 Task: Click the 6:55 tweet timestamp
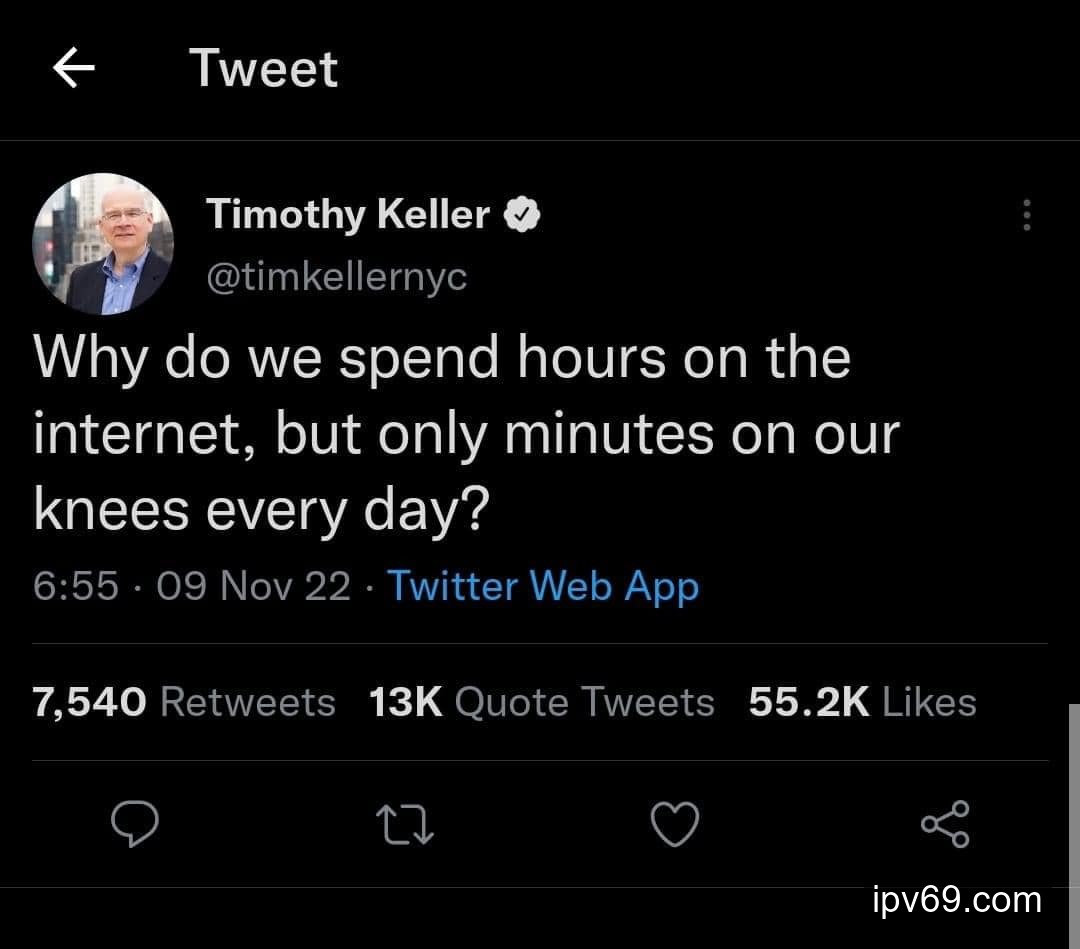[x=76, y=586]
